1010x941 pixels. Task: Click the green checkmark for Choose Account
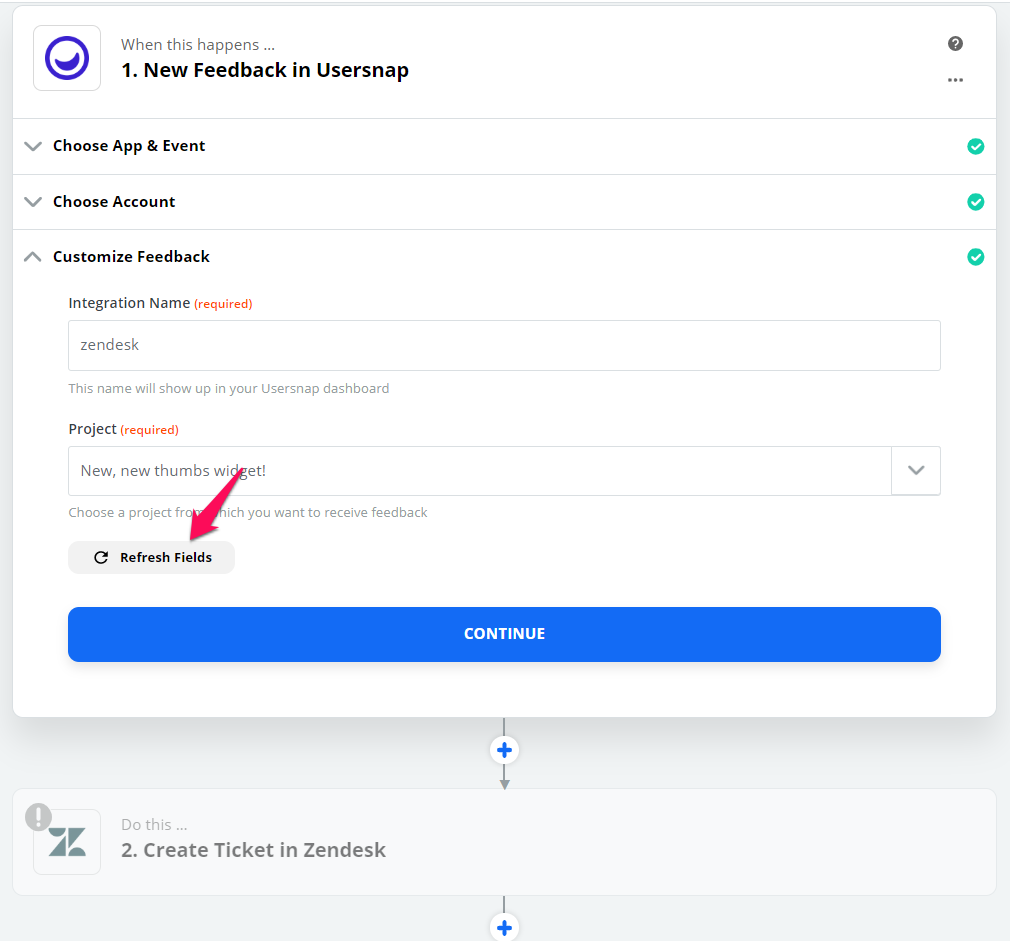(x=975, y=202)
